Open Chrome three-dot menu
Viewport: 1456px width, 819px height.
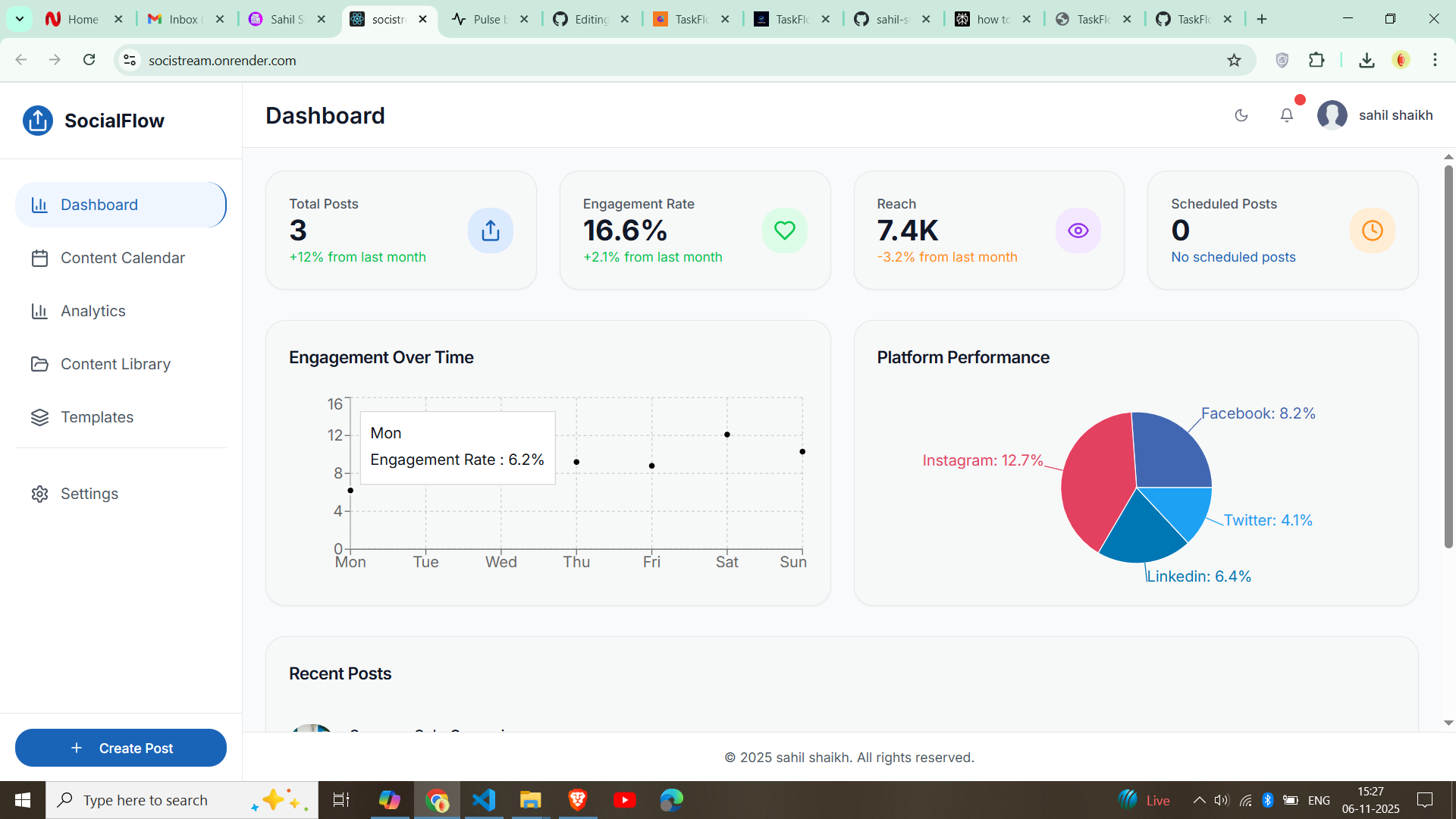click(1435, 60)
